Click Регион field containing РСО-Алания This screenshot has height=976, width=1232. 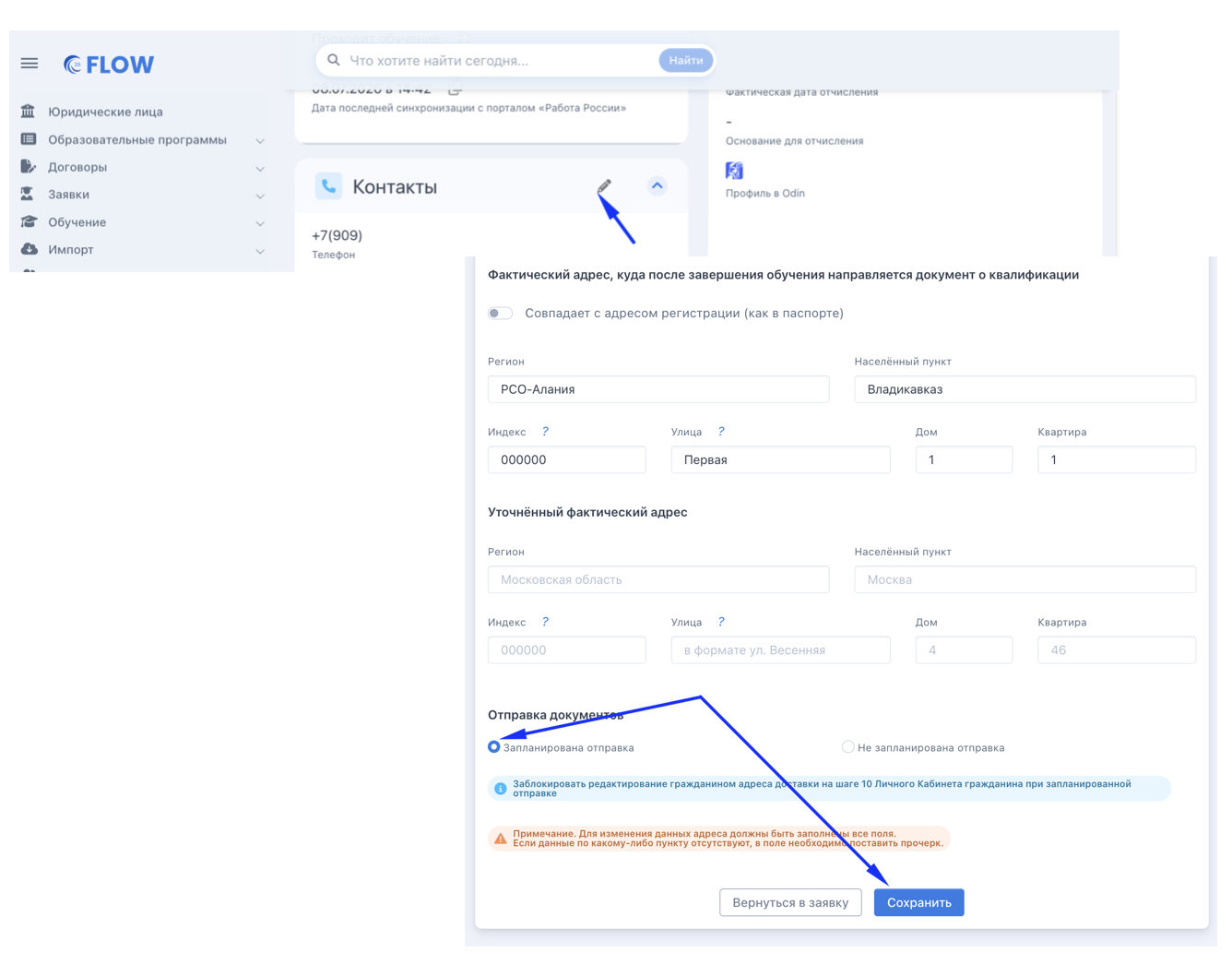(x=658, y=389)
